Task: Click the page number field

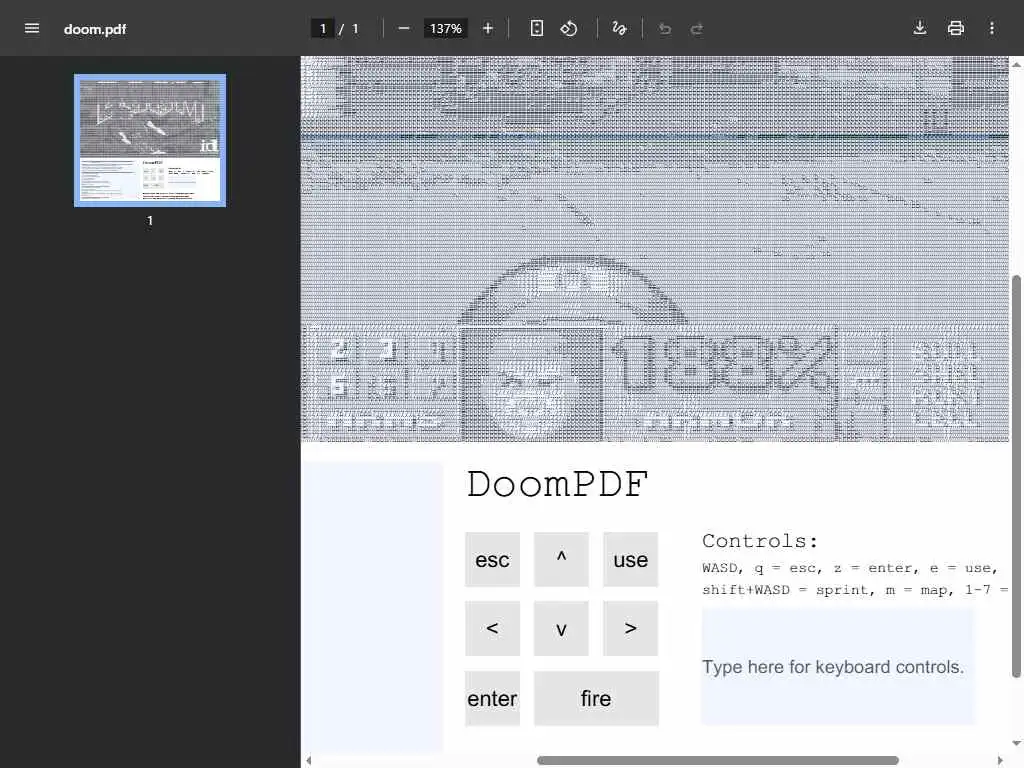Action: coord(323,29)
